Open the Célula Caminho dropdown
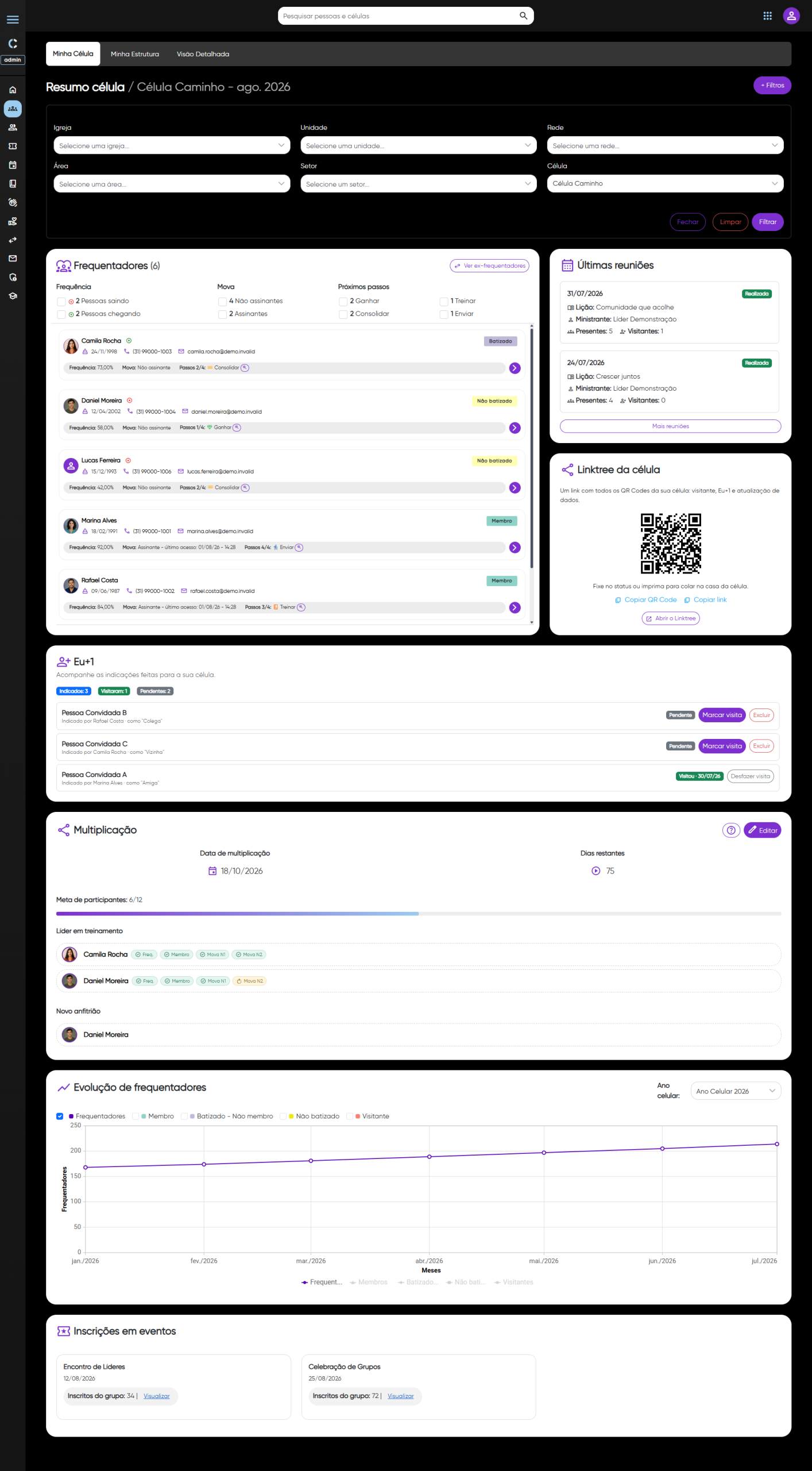The width and height of the screenshot is (812, 1471). 665,183
